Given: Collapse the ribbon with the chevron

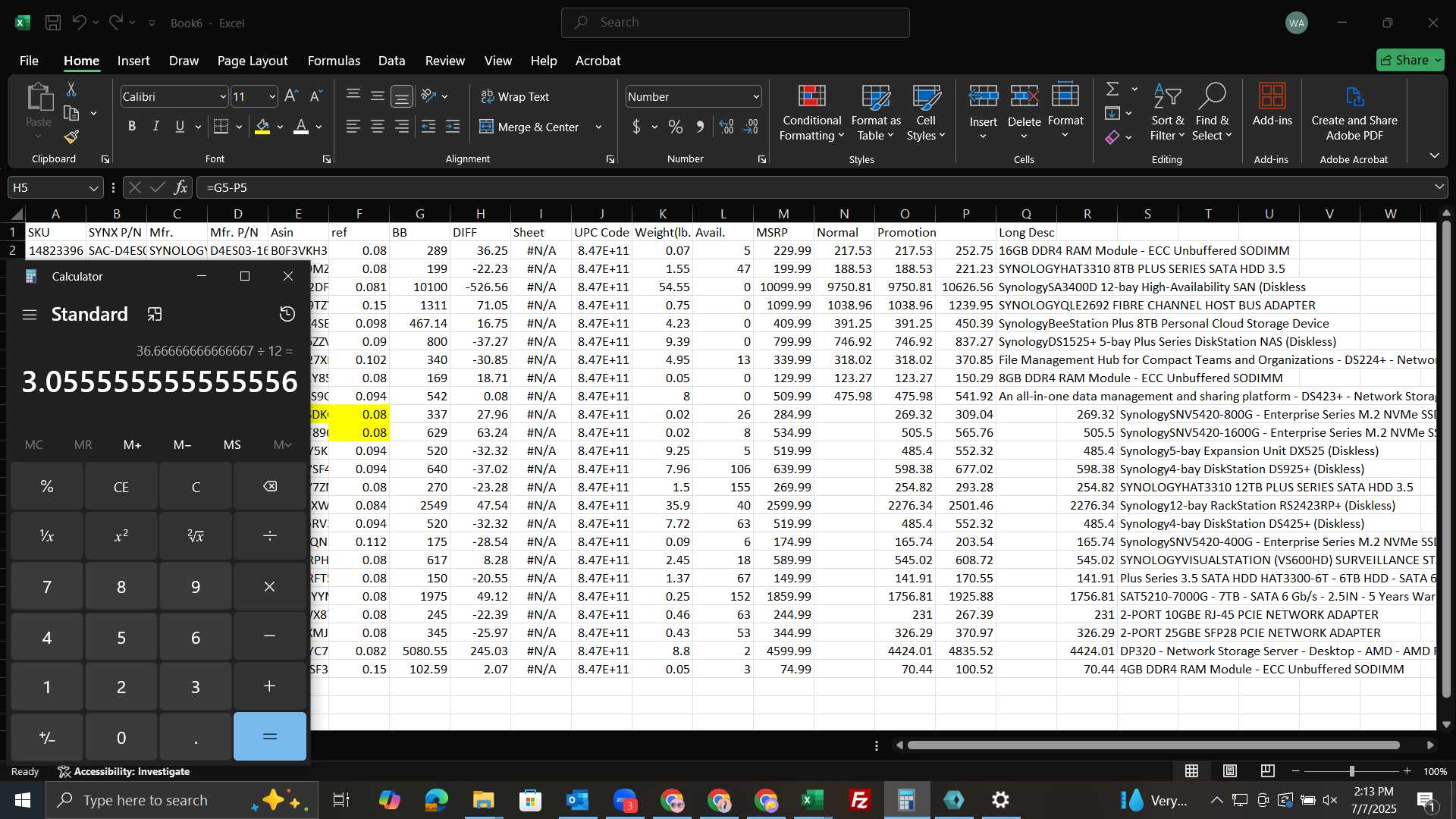Looking at the screenshot, I should click(x=1434, y=155).
